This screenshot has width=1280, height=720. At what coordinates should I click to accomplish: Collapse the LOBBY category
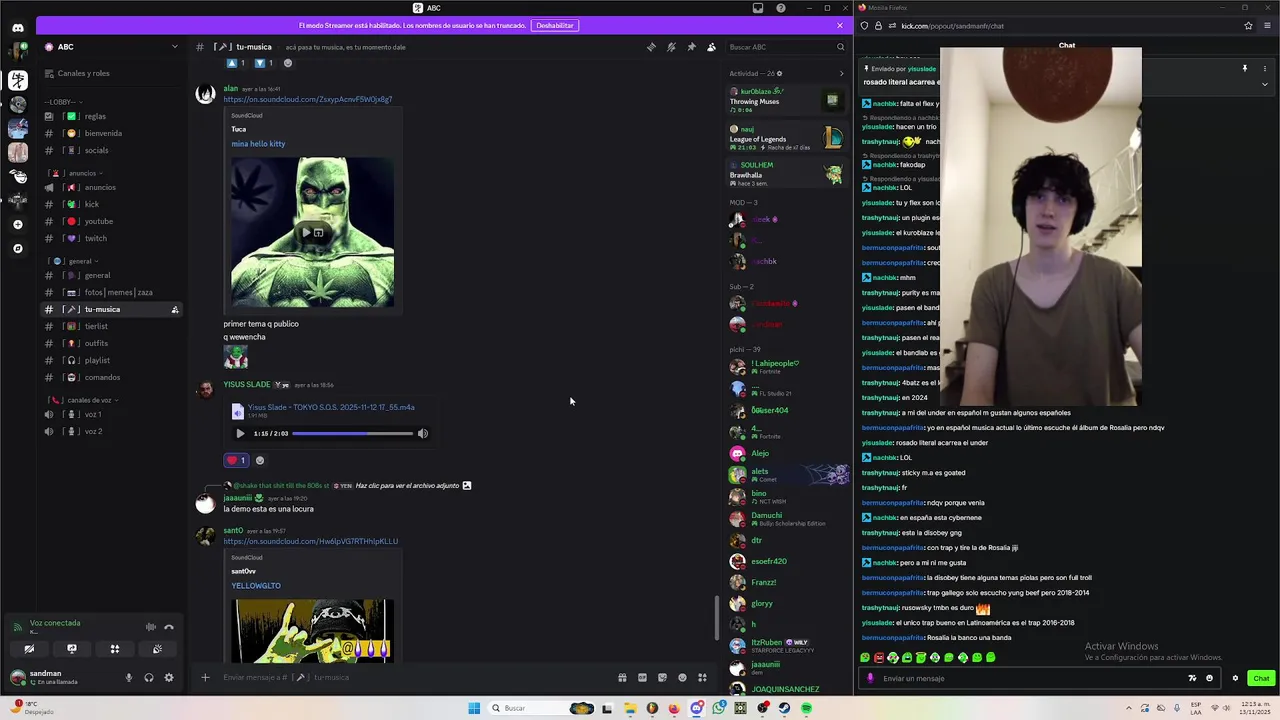(x=63, y=102)
